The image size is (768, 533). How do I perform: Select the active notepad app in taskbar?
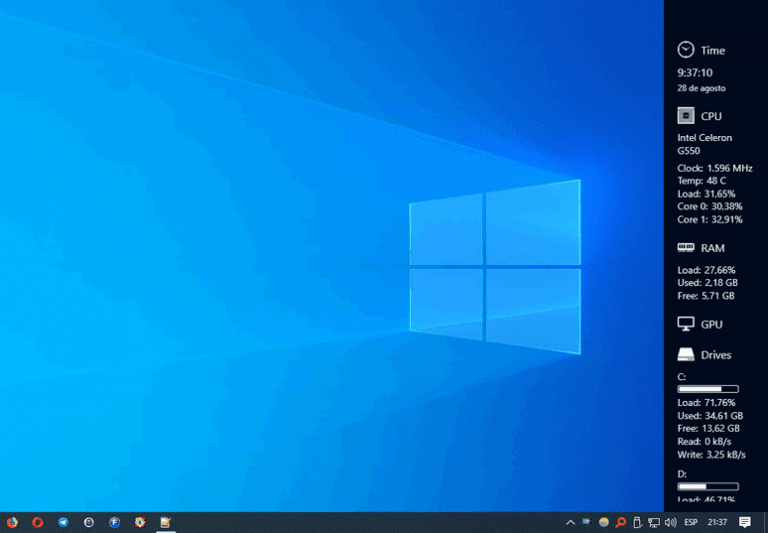(165, 522)
